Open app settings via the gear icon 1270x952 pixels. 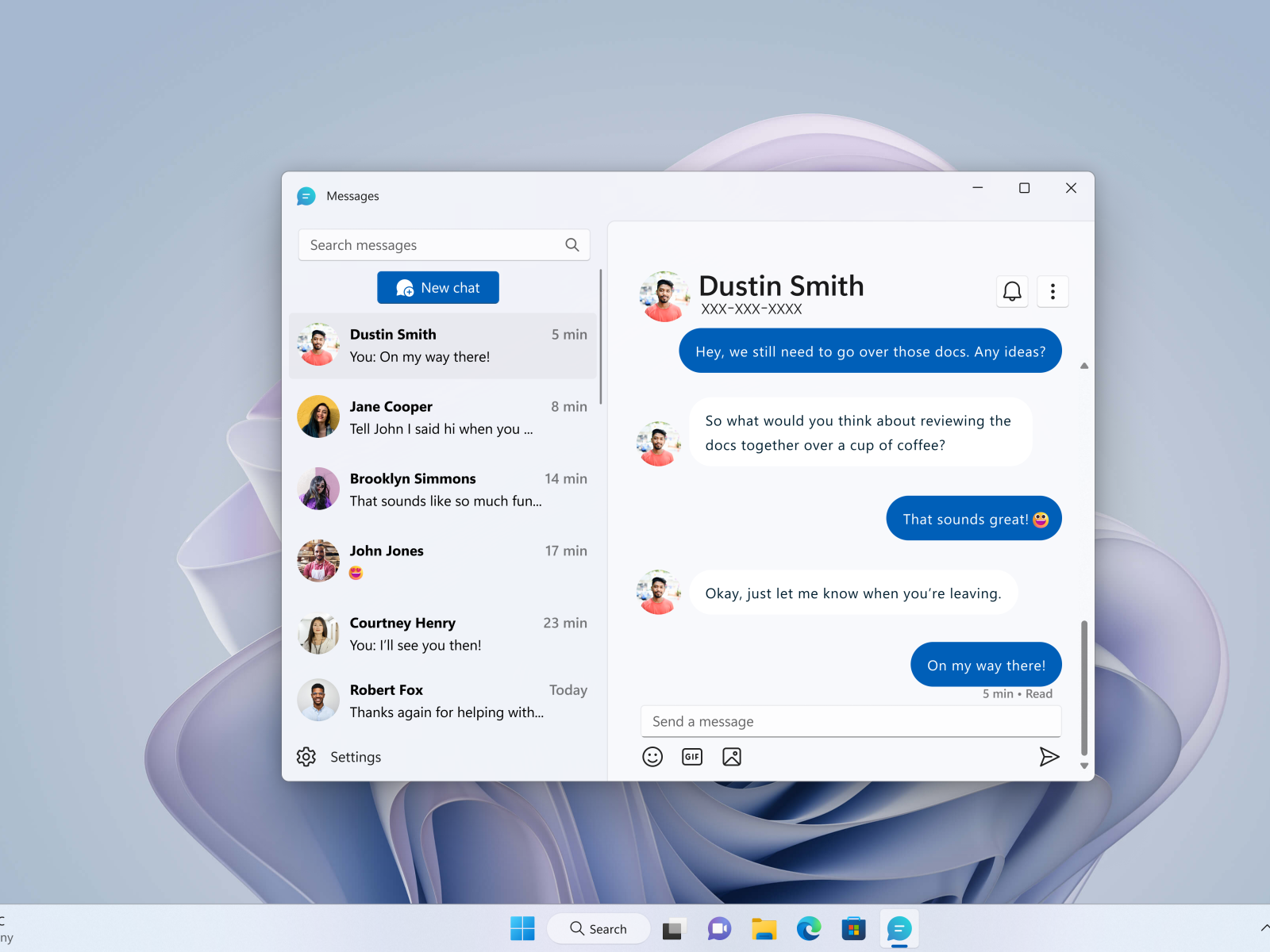click(x=306, y=756)
